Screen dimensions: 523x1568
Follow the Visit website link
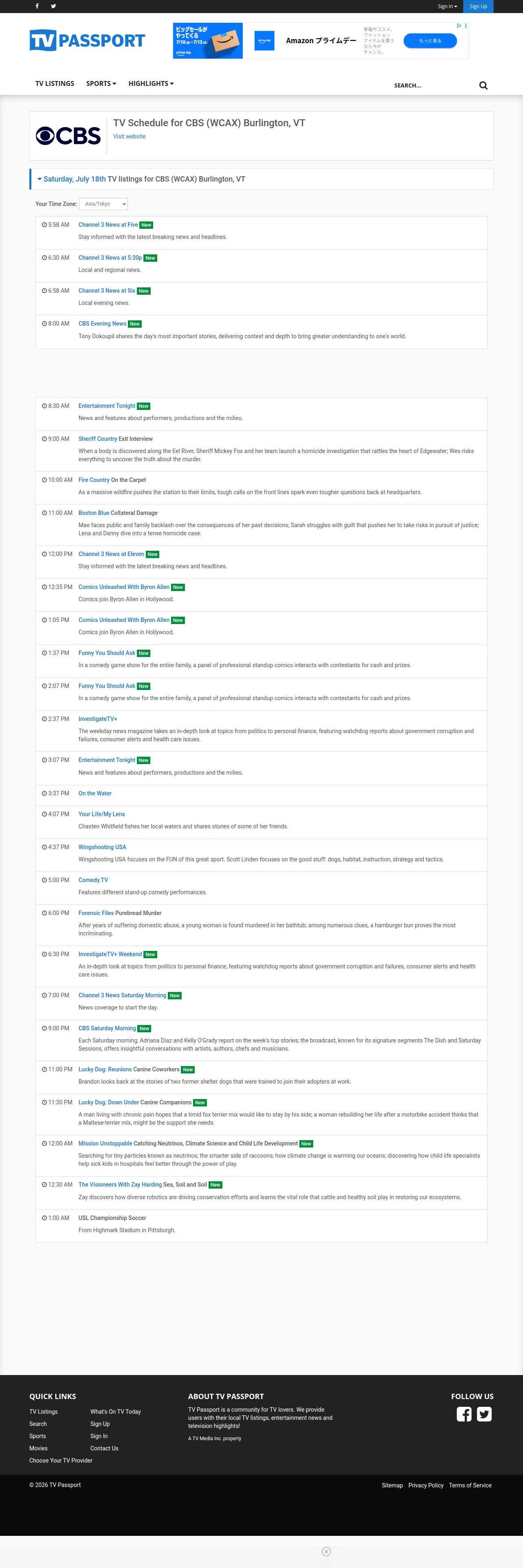tap(129, 136)
